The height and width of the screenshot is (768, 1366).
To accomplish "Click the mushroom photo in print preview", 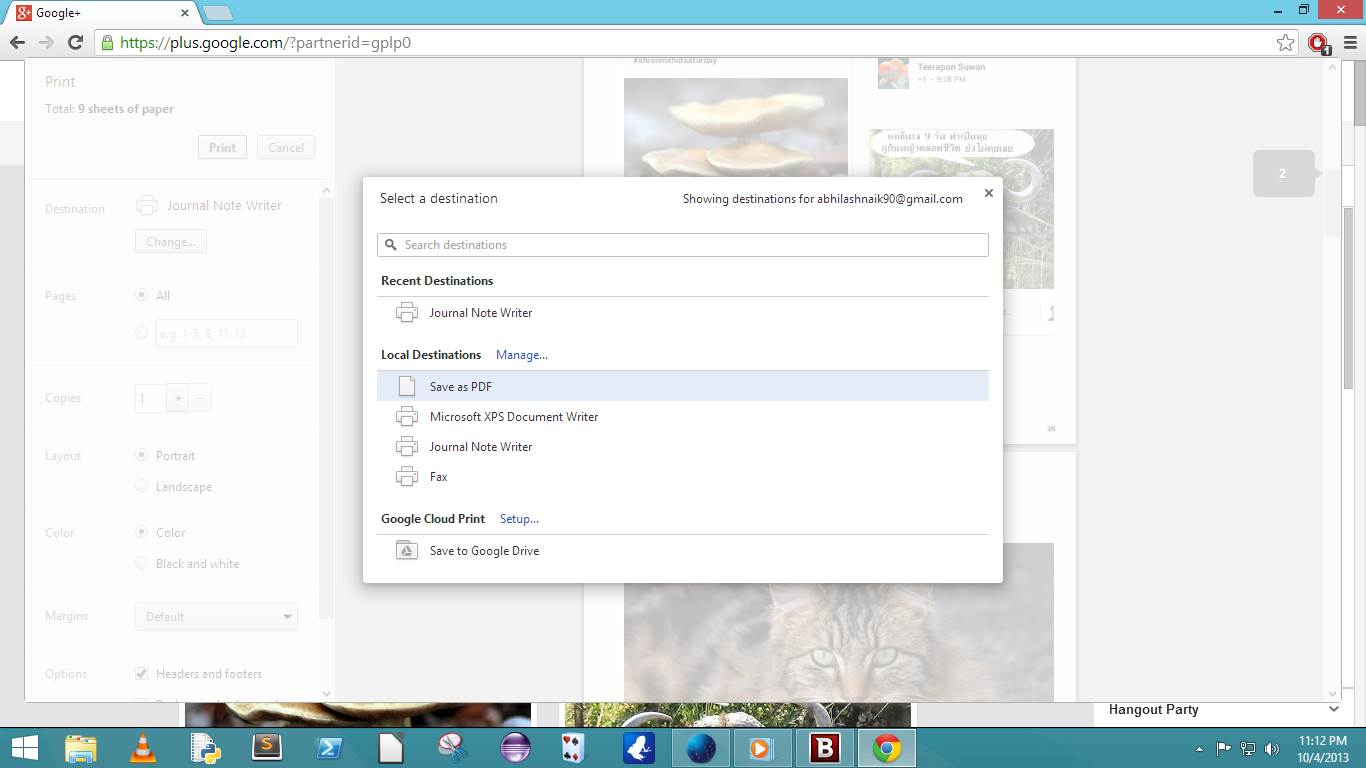I will click(x=736, y=128).
